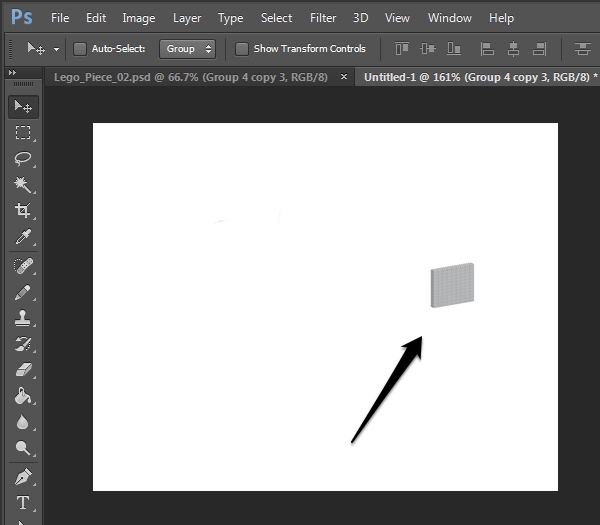Viewport: 600px width, 525px height.
Task: Click the Align right edges icon
Action: (540, 49)
